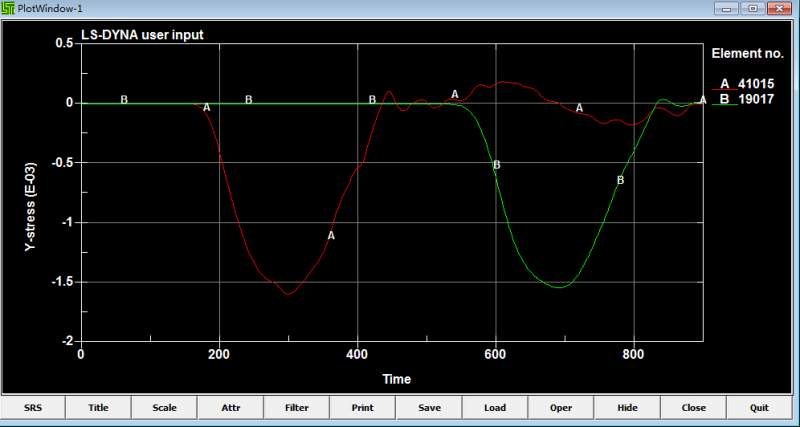Click the y-axis tick label -0.5
This screenshot has height=427, width=800.
point(63,163)
